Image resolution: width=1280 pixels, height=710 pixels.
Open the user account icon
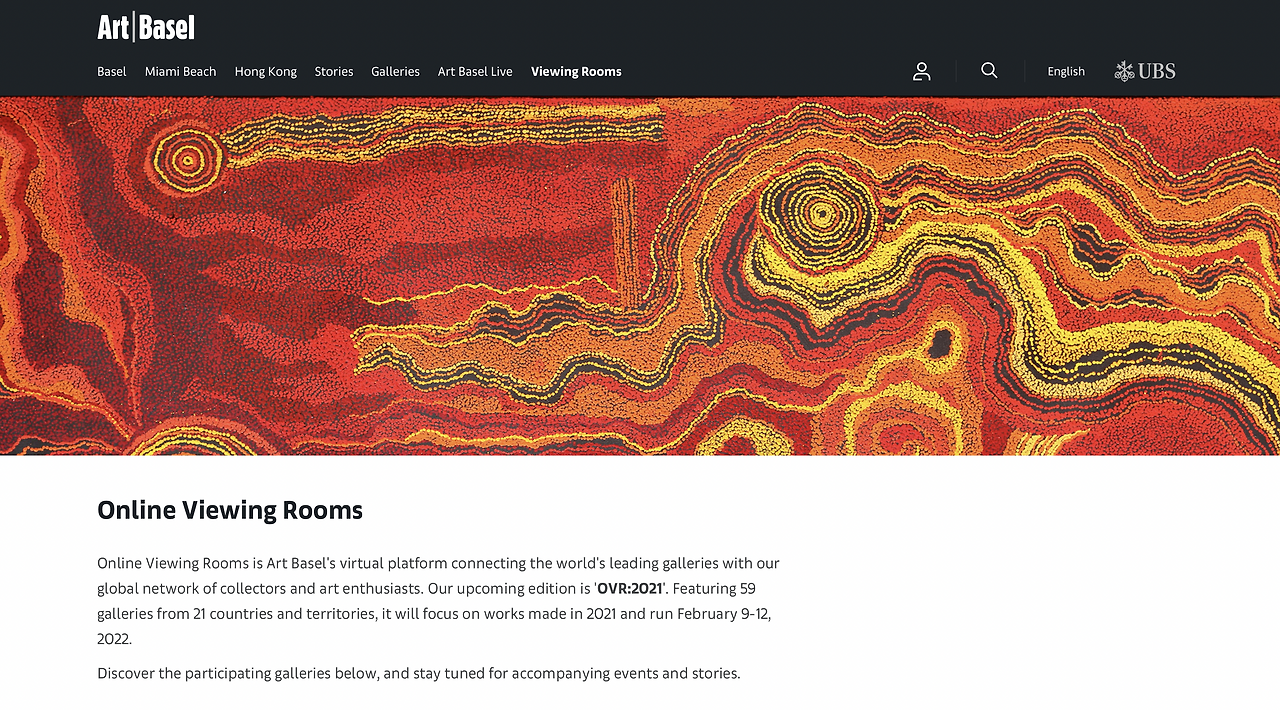click(x=922, y=71)
